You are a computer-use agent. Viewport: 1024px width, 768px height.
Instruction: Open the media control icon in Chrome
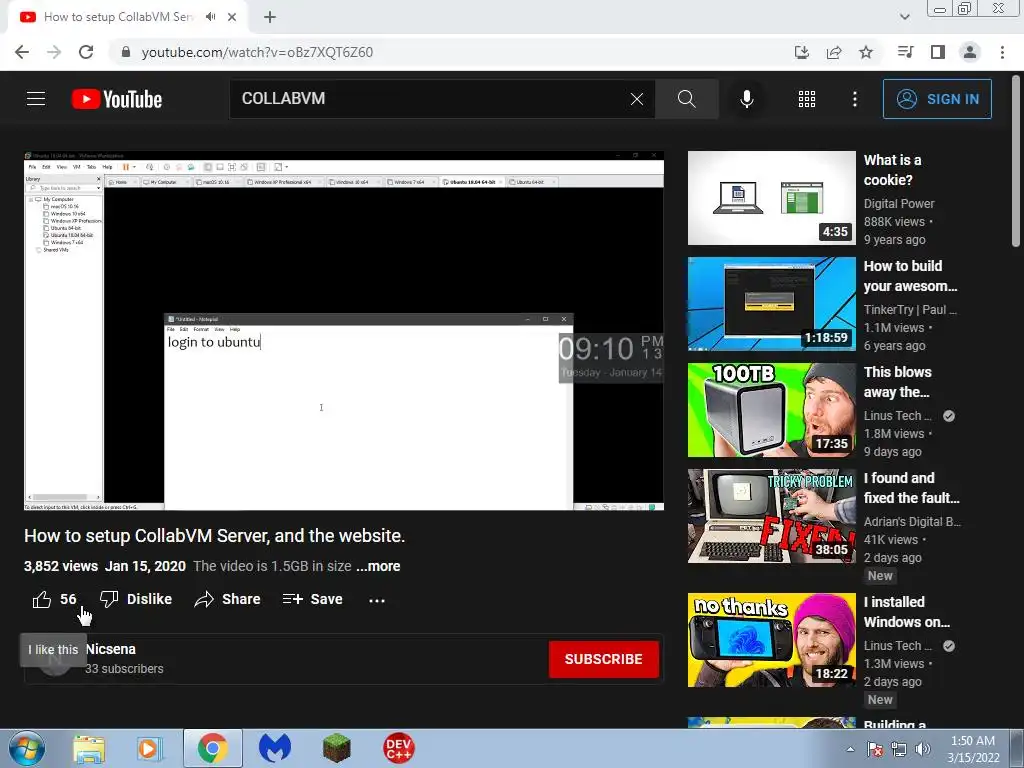(905, 52)
